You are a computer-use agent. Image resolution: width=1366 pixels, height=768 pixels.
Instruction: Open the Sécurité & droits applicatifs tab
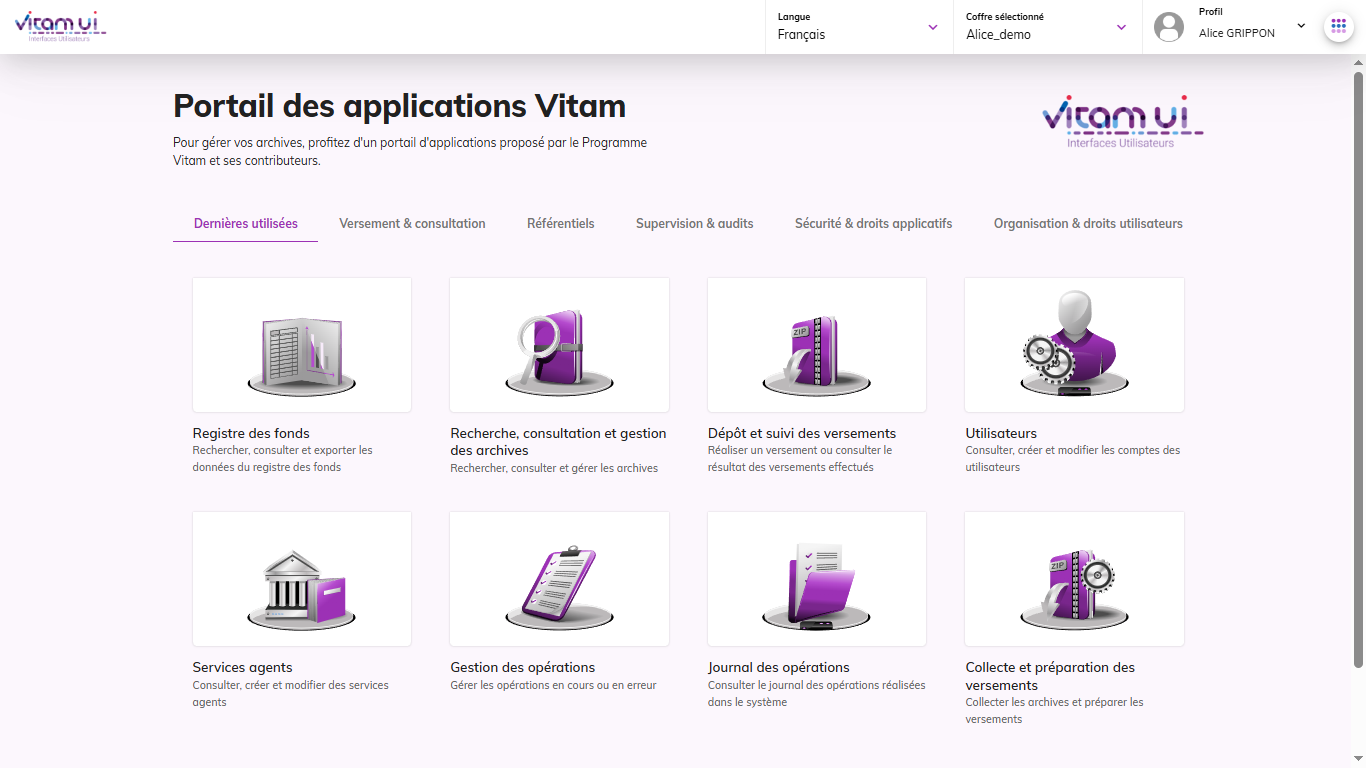point(873,224)
